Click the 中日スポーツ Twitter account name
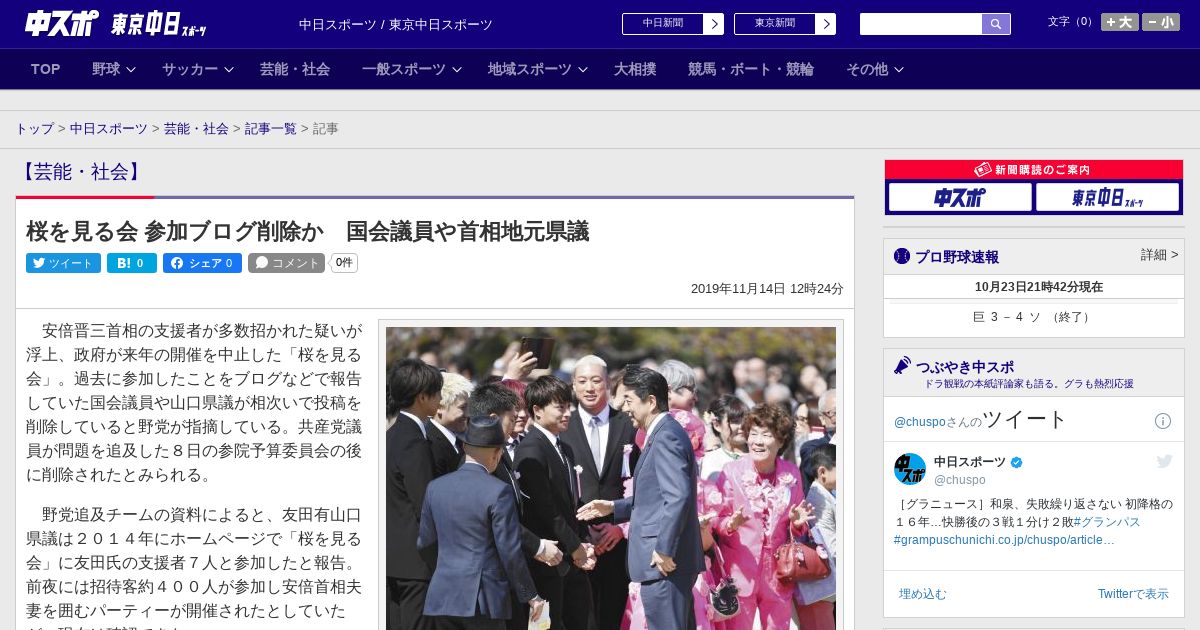Image resolution: width=1200 pixels, height=630 pixels. point(970,462)
